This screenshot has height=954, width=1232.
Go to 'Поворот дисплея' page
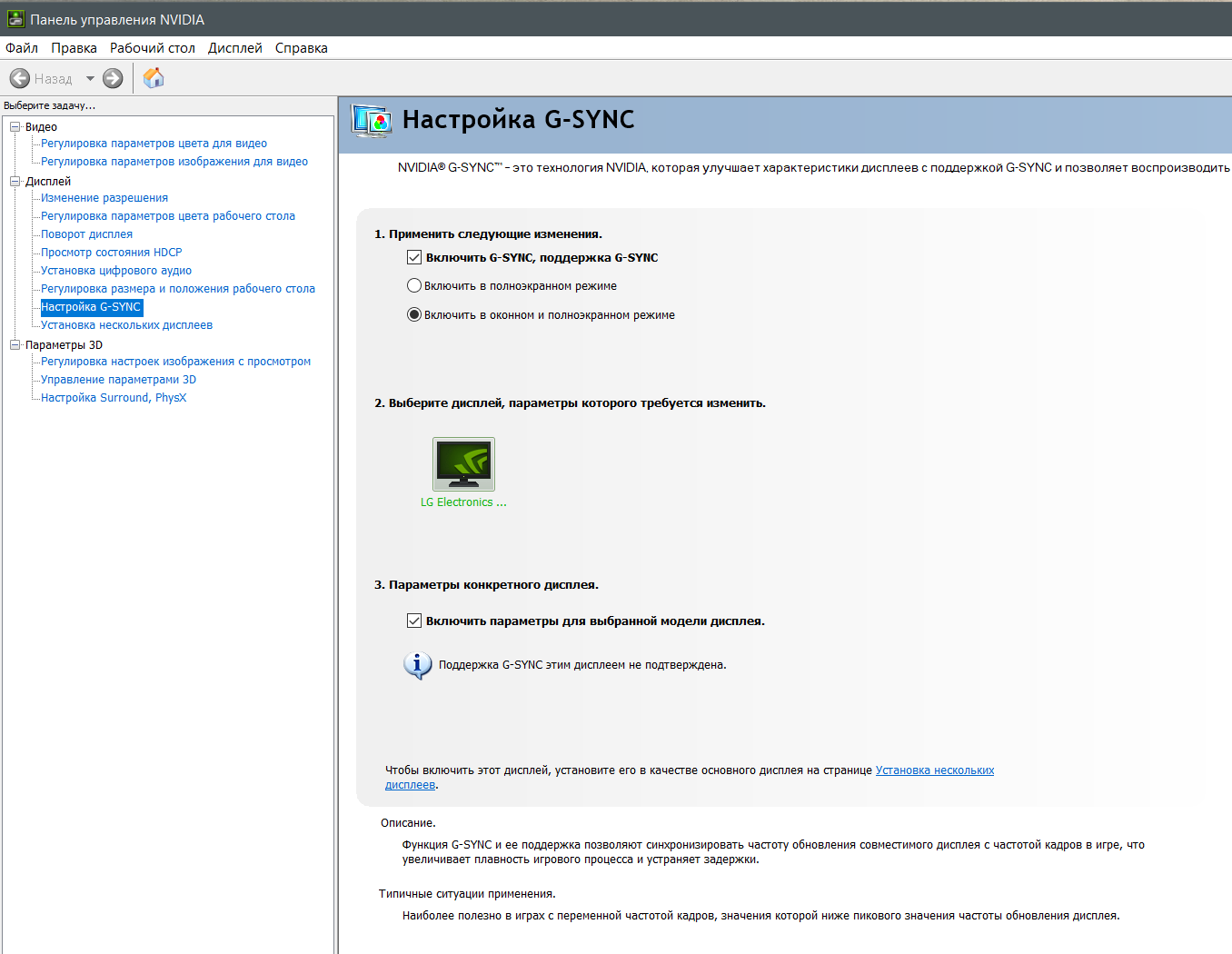click(86, 234)
